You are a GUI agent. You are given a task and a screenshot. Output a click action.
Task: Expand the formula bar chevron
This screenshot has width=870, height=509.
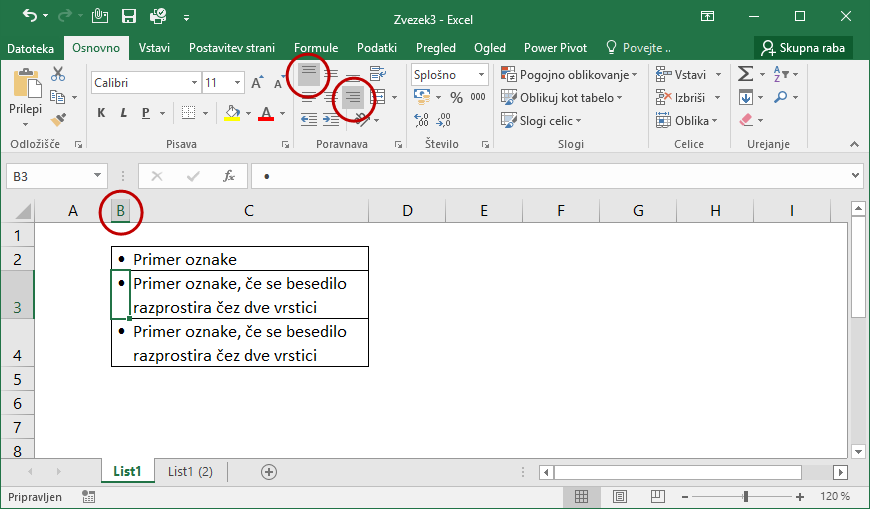tap(855, 176)
